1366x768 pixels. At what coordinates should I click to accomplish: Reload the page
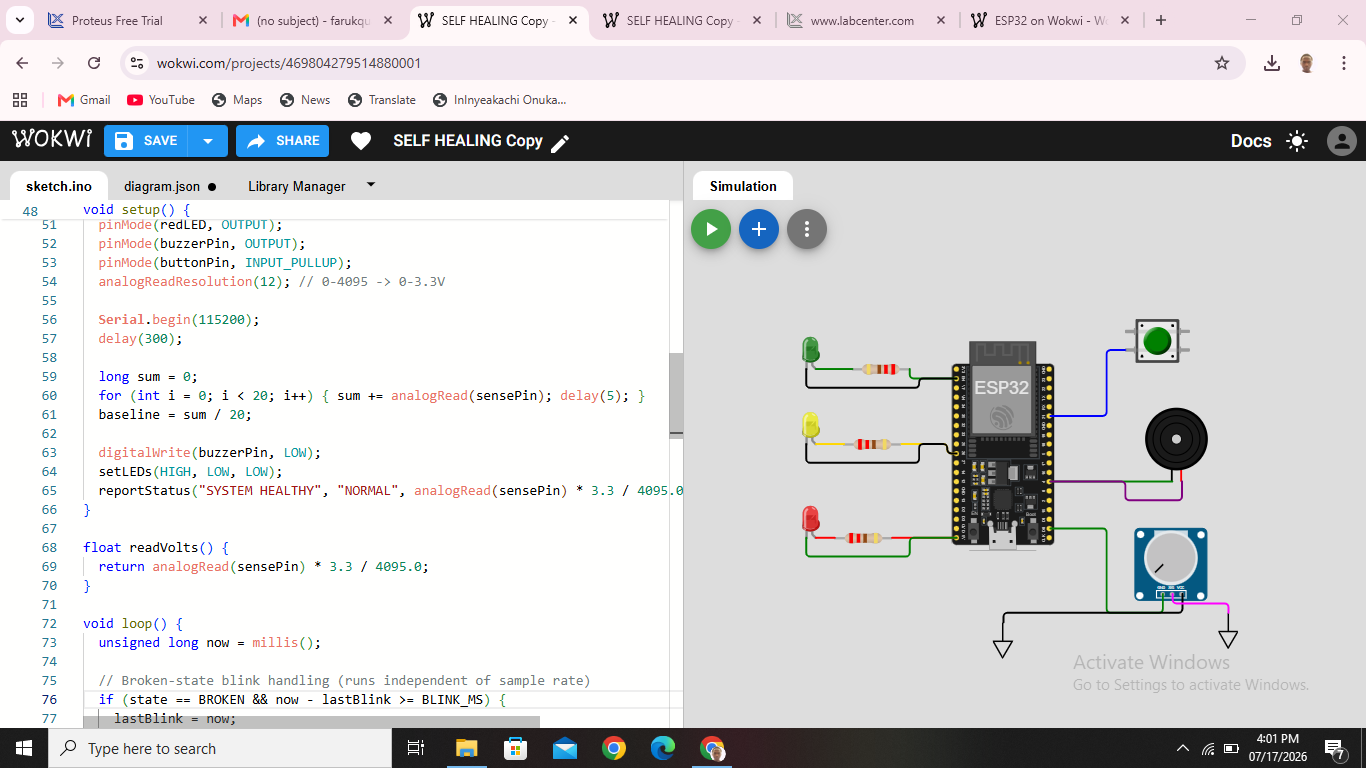pyautogui.click(x=94, y=63)
